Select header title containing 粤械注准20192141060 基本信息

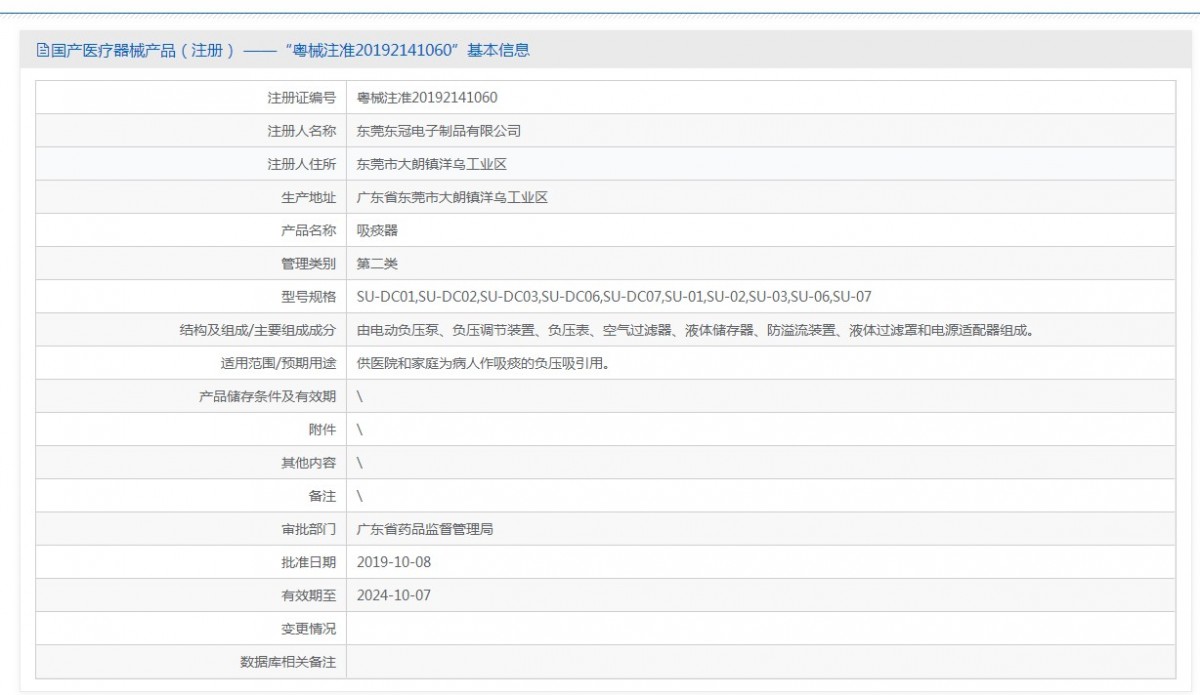(x=289, y=50)
